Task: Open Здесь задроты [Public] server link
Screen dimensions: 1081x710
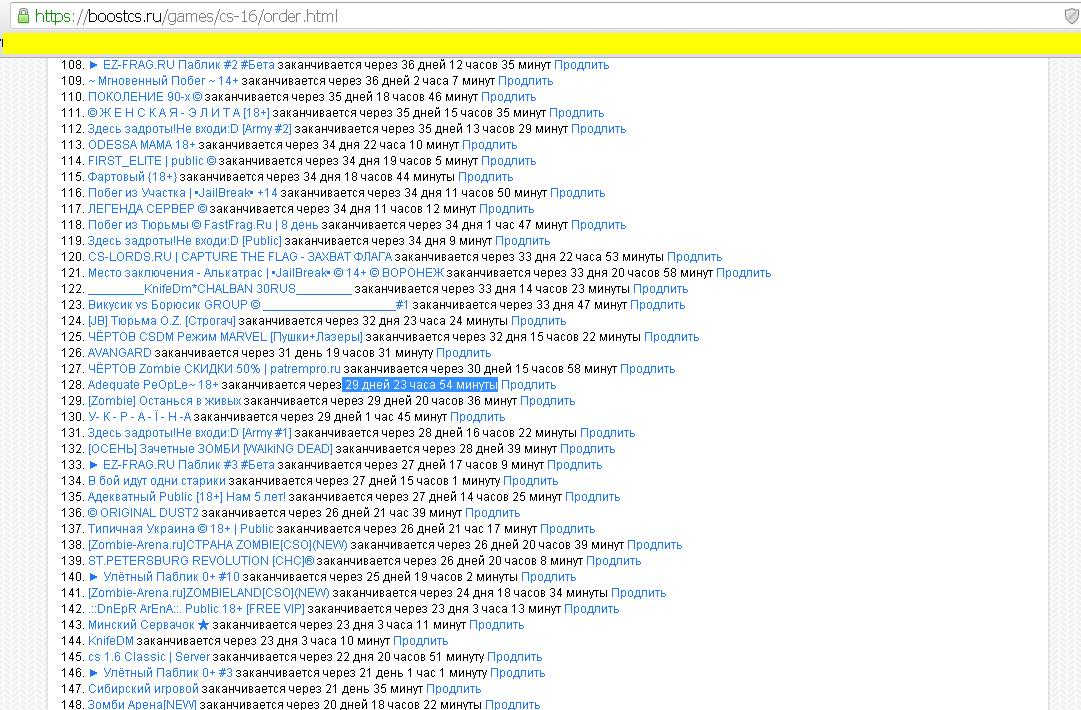Action: pyautogui.click(x=185, y=241)
